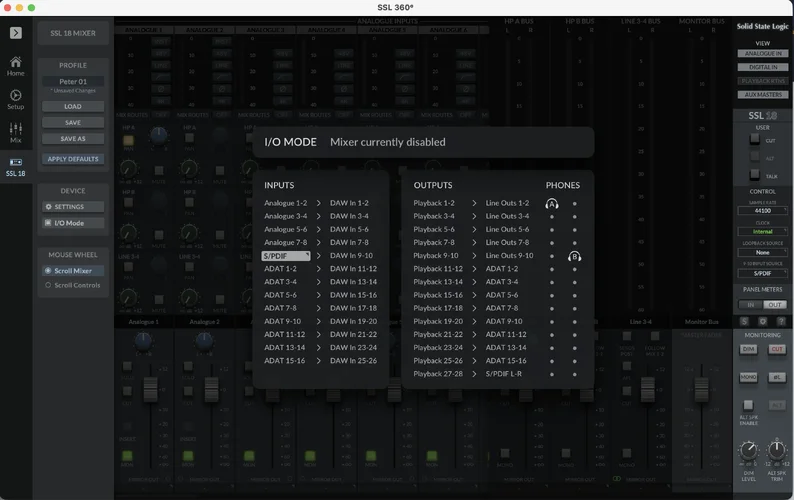The image size is (794, 500).
Task: Click the Dim Level knob
Action: [x=748, y=450]
